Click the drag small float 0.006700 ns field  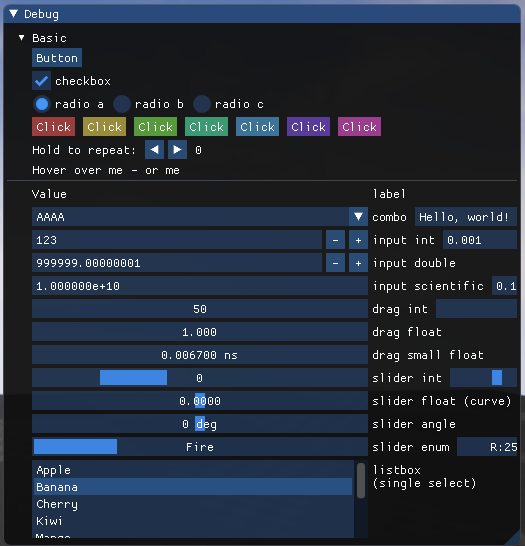coord(200,355)
